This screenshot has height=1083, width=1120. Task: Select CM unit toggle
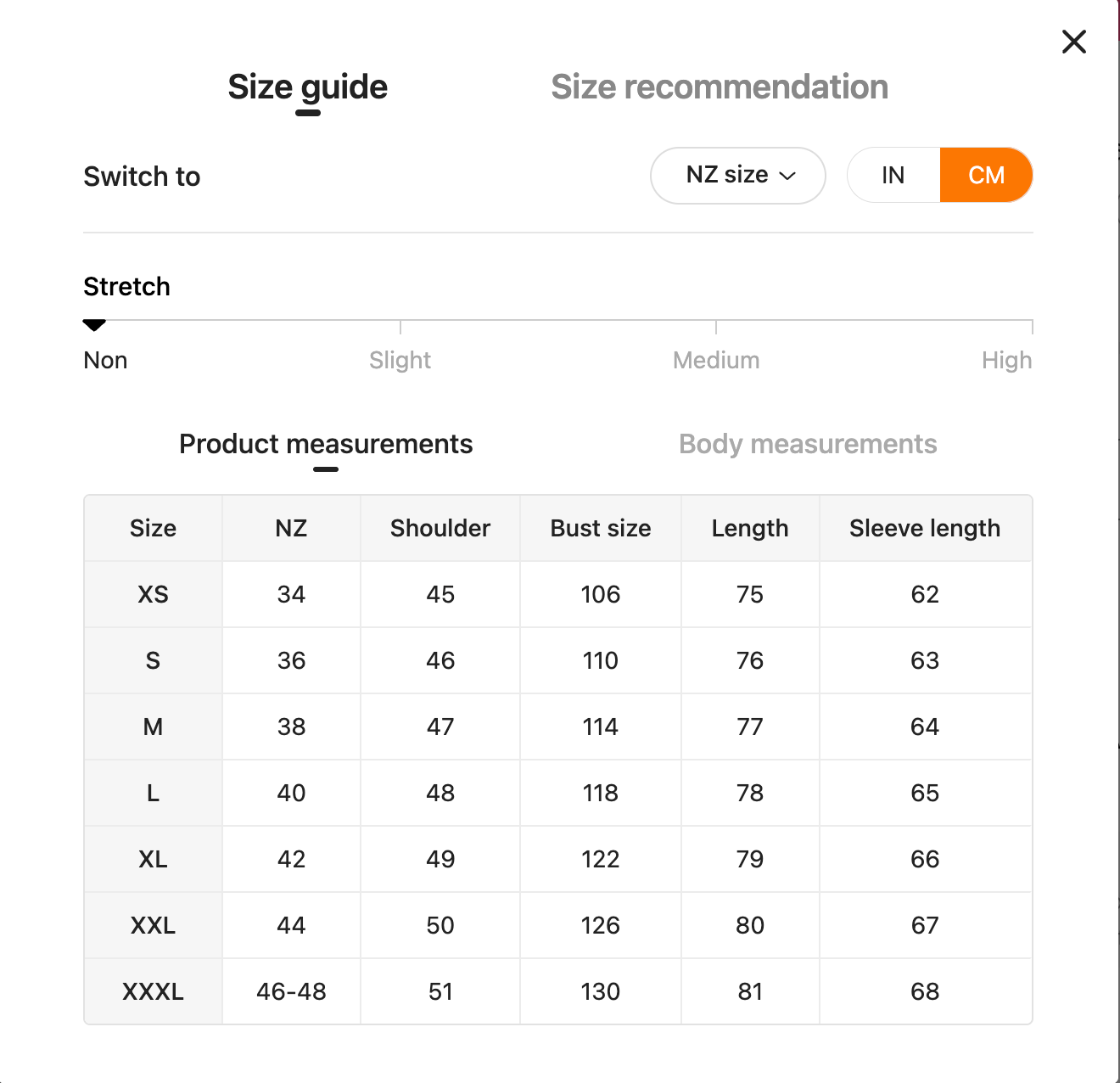pyautogui.click(x=986, y=176)
